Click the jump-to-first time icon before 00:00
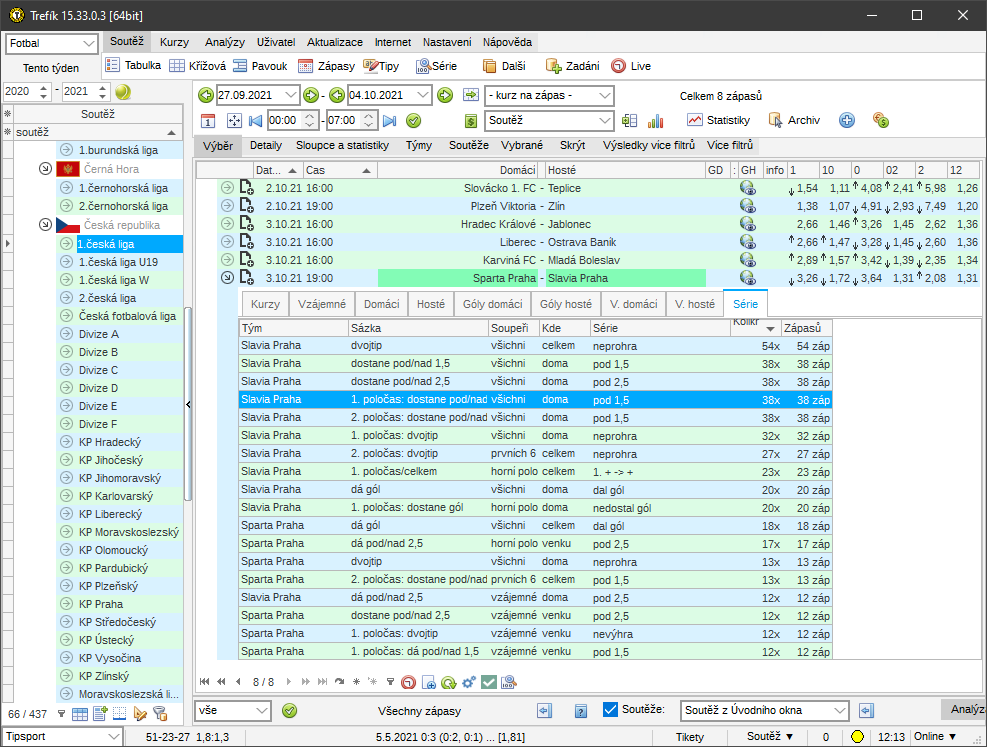 coord(256,120)
